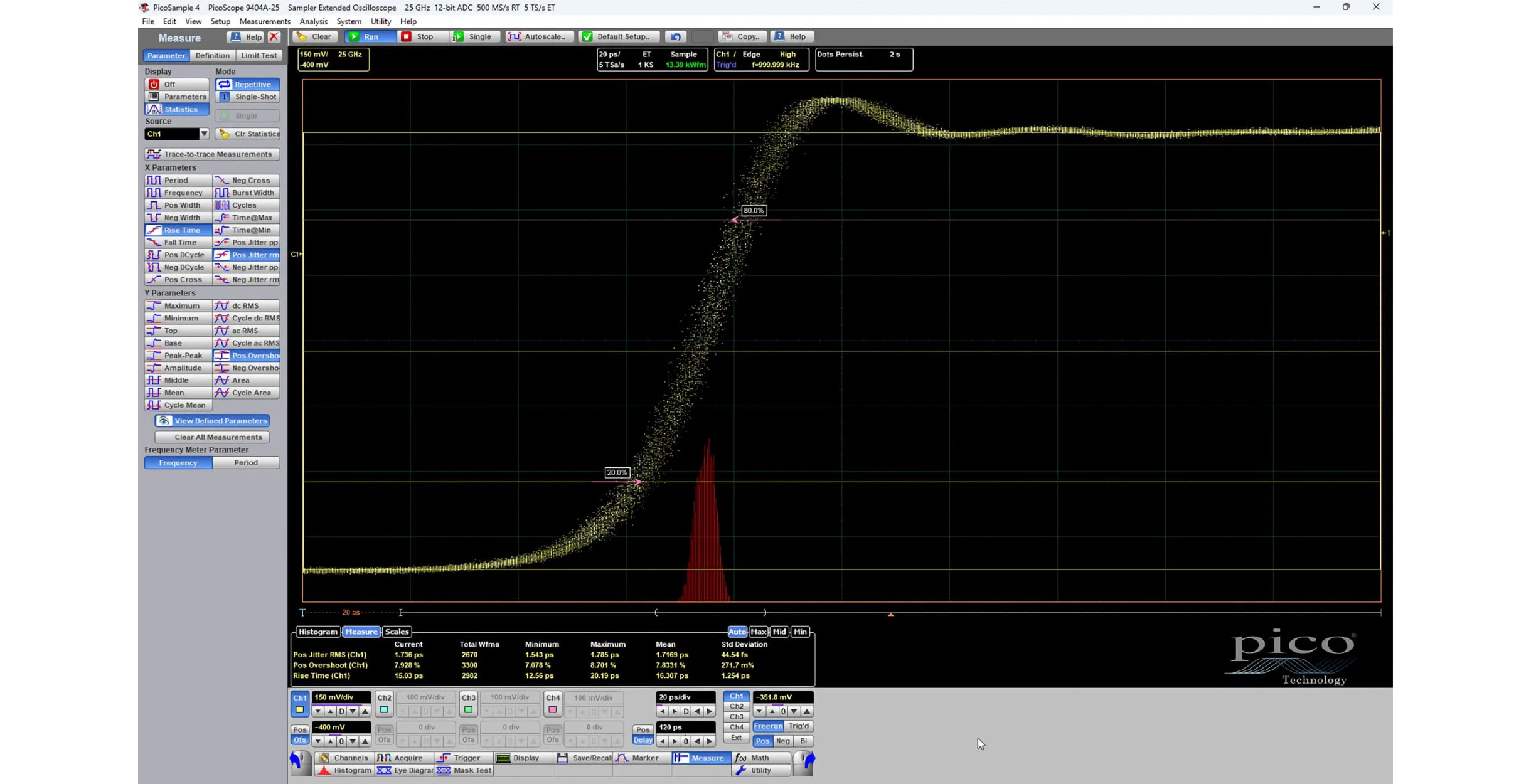Select Neg trigger slope
1531x784 pixels.
click(x=783, y=741)
